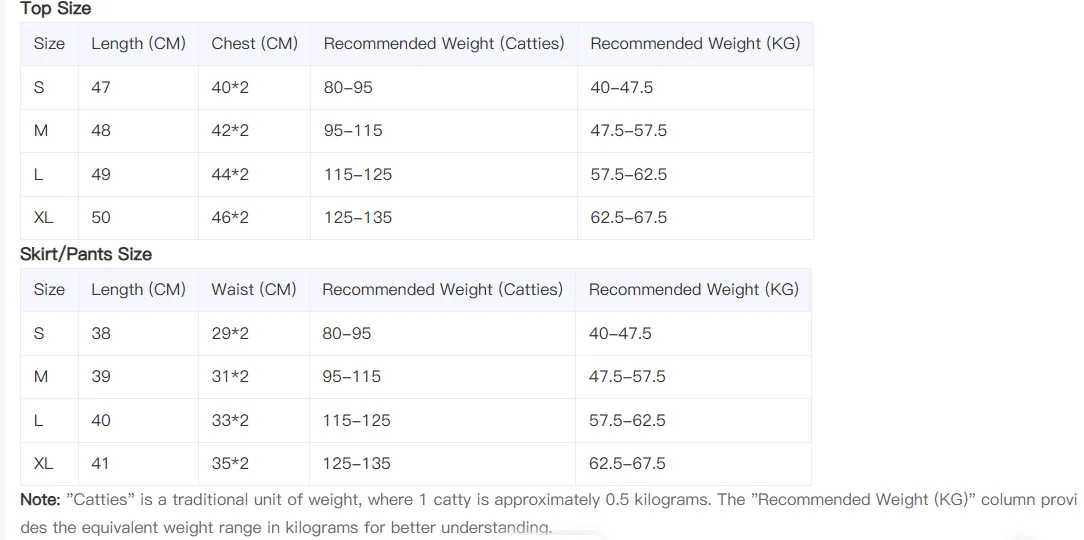Select Length (CM) header in Top table
This screenshot has height=540, width=1084.
(x=138, y=44)
